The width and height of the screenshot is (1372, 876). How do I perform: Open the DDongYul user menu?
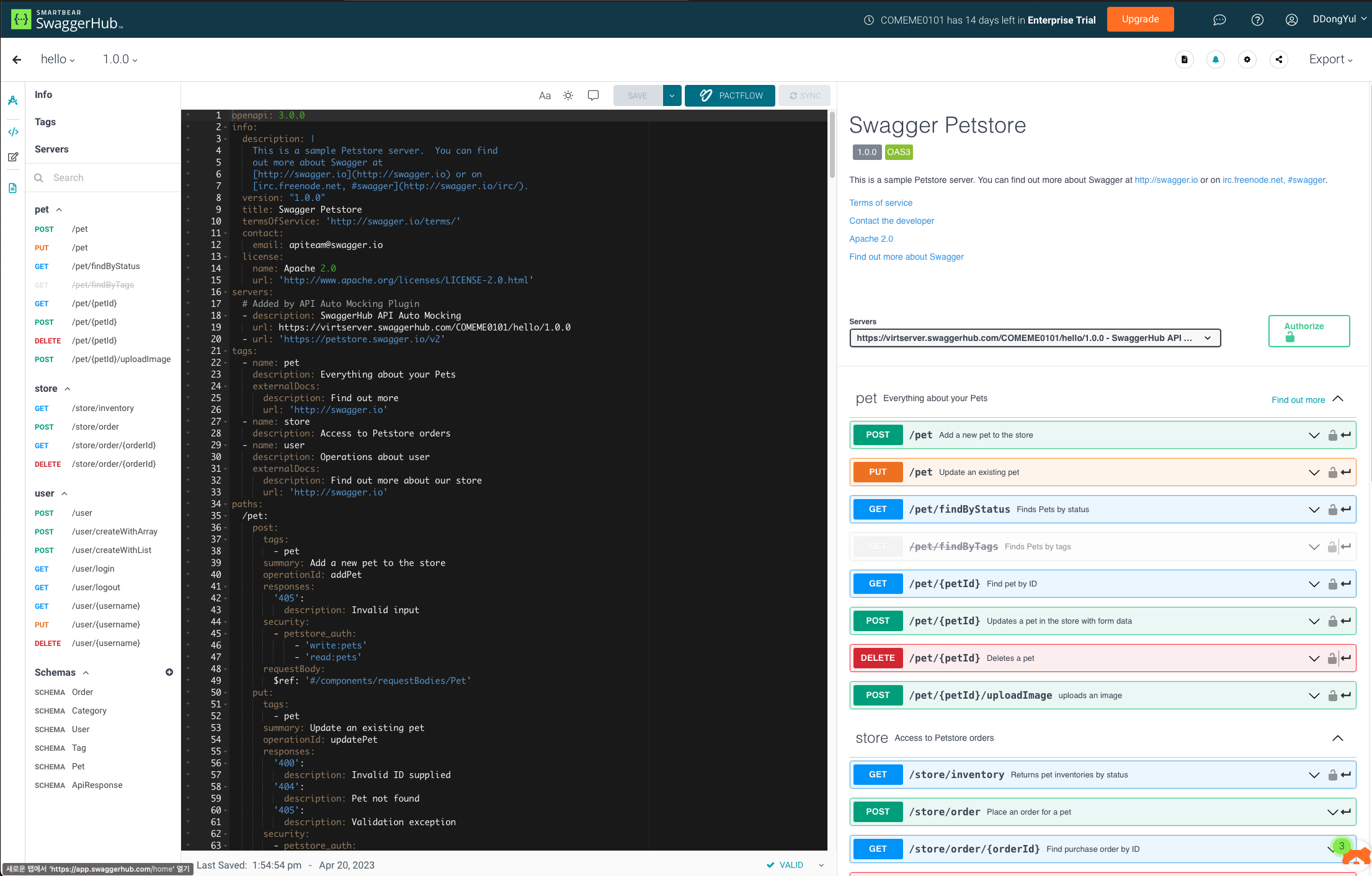(x=1340, y=19)
